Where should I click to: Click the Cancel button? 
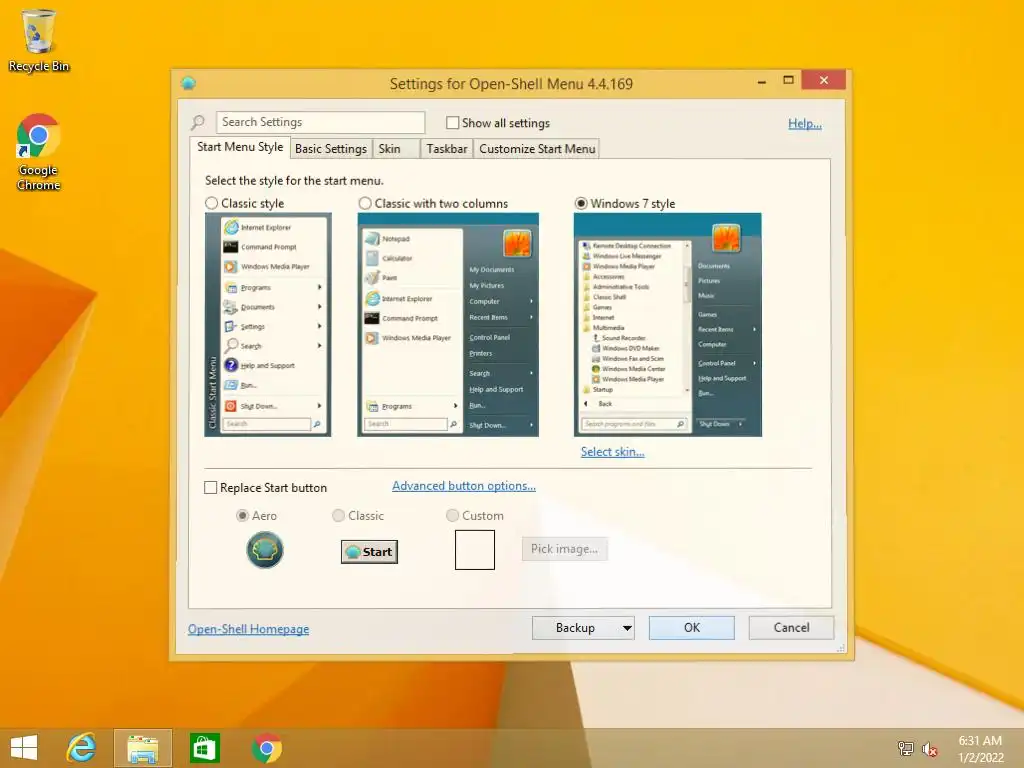click(x=791, y=628)
